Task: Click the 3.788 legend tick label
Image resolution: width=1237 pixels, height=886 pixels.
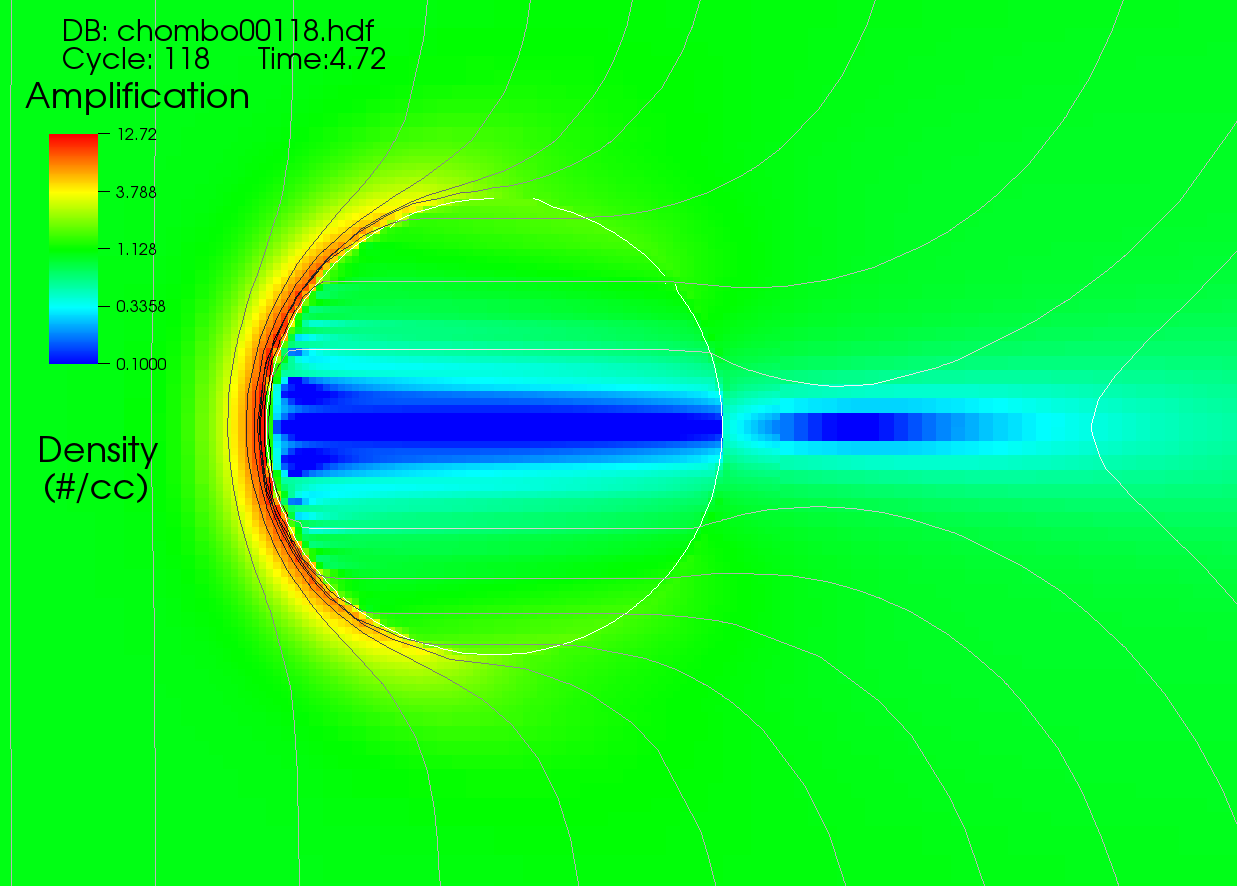Action: [x=137, y=192]
